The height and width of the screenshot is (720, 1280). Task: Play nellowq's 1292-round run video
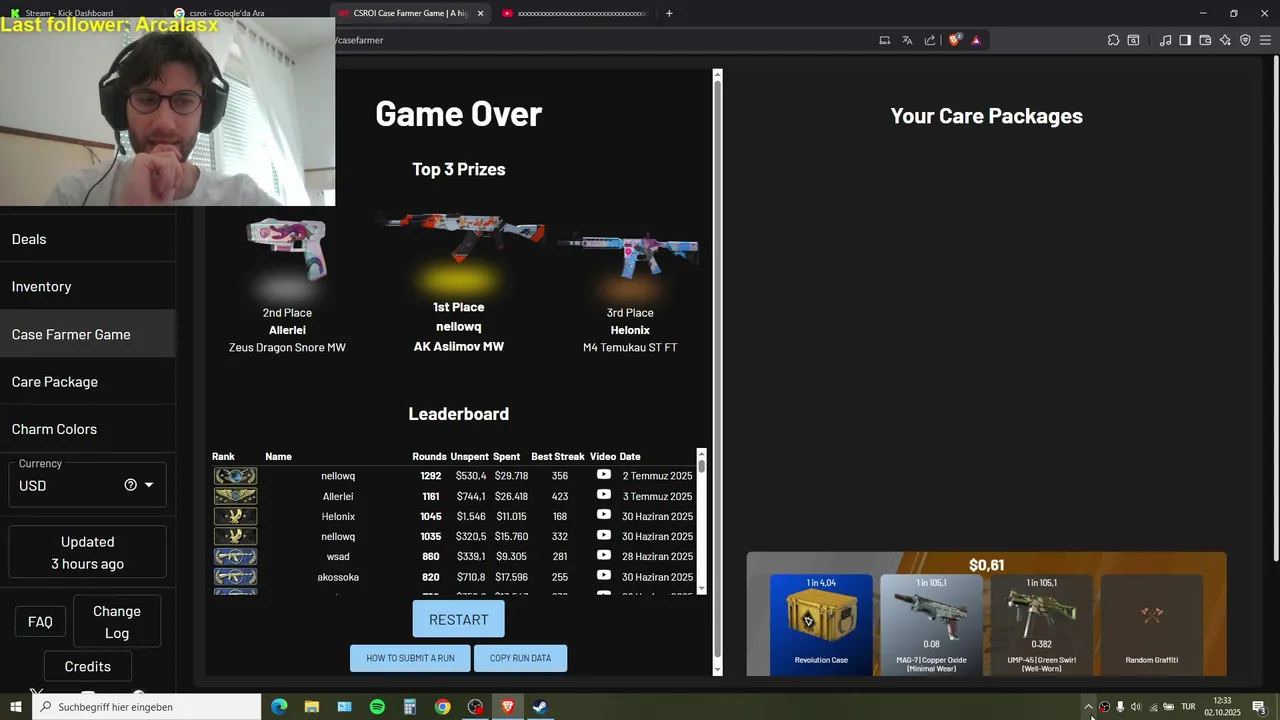604,475
